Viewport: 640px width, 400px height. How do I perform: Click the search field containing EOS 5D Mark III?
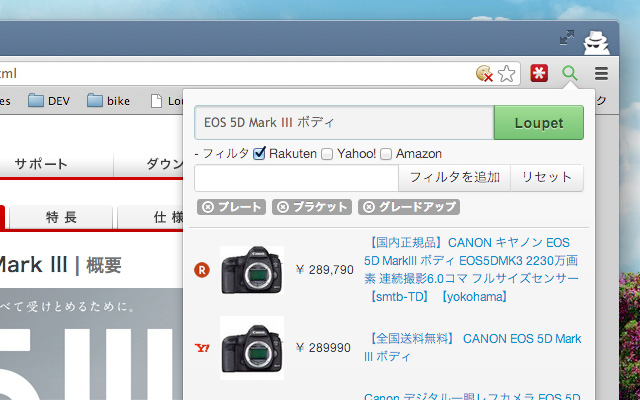click(x=344, y=123)
